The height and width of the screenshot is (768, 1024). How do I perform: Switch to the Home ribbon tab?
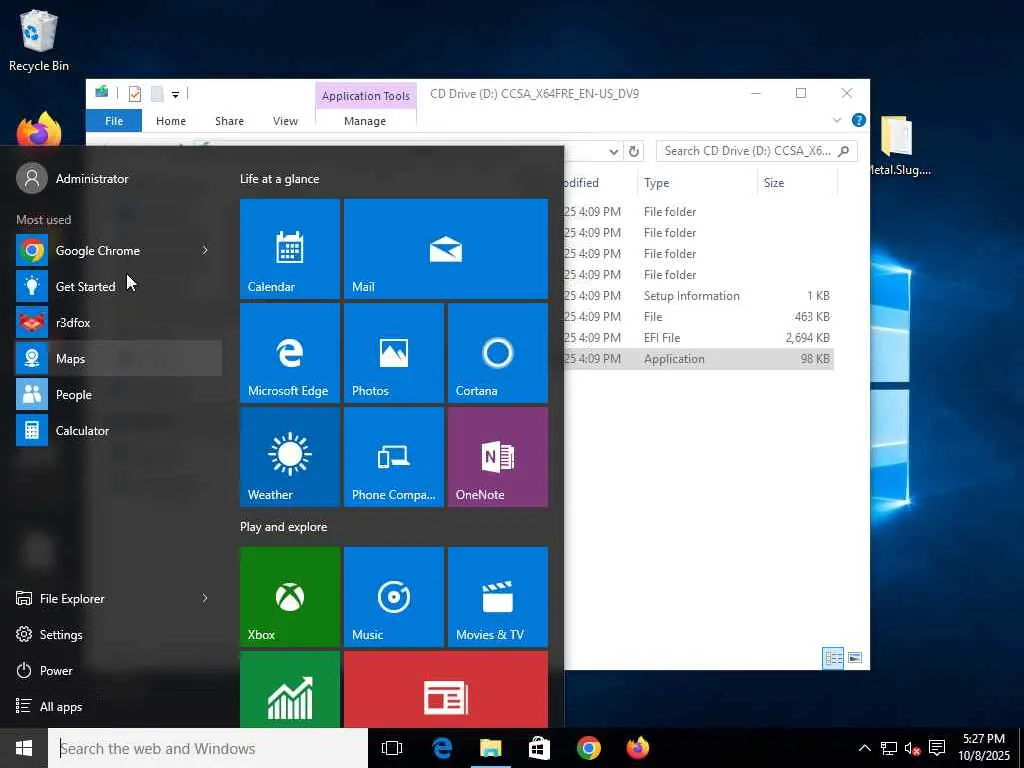(171, 121)
